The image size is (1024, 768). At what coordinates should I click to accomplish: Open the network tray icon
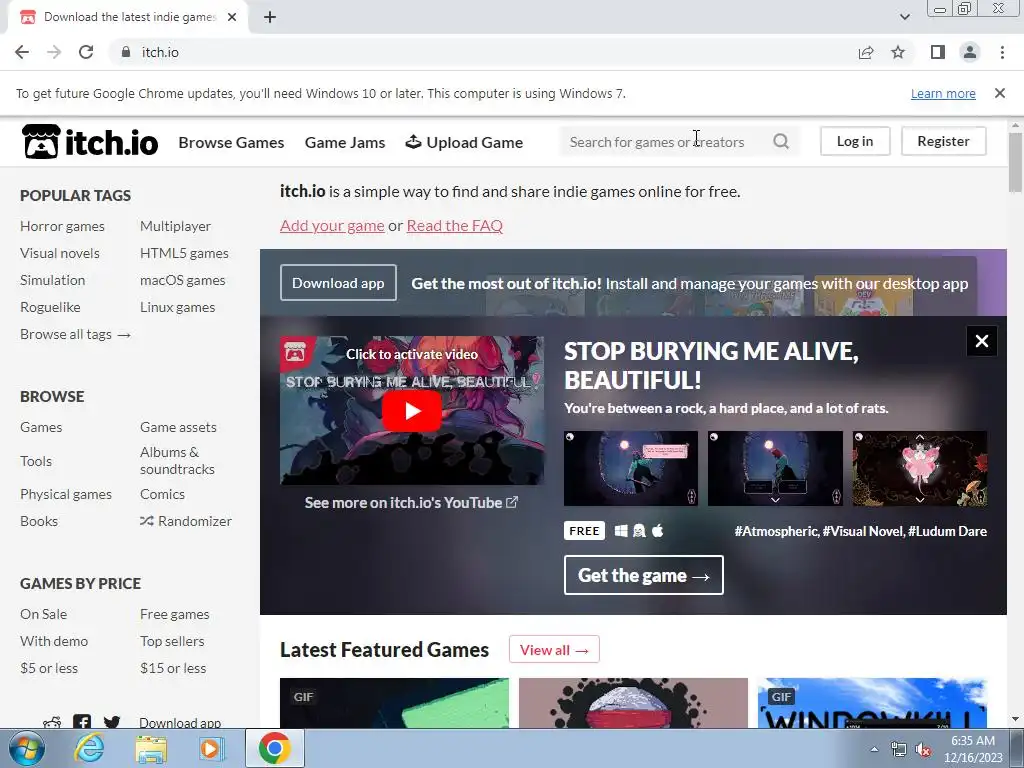899,750
